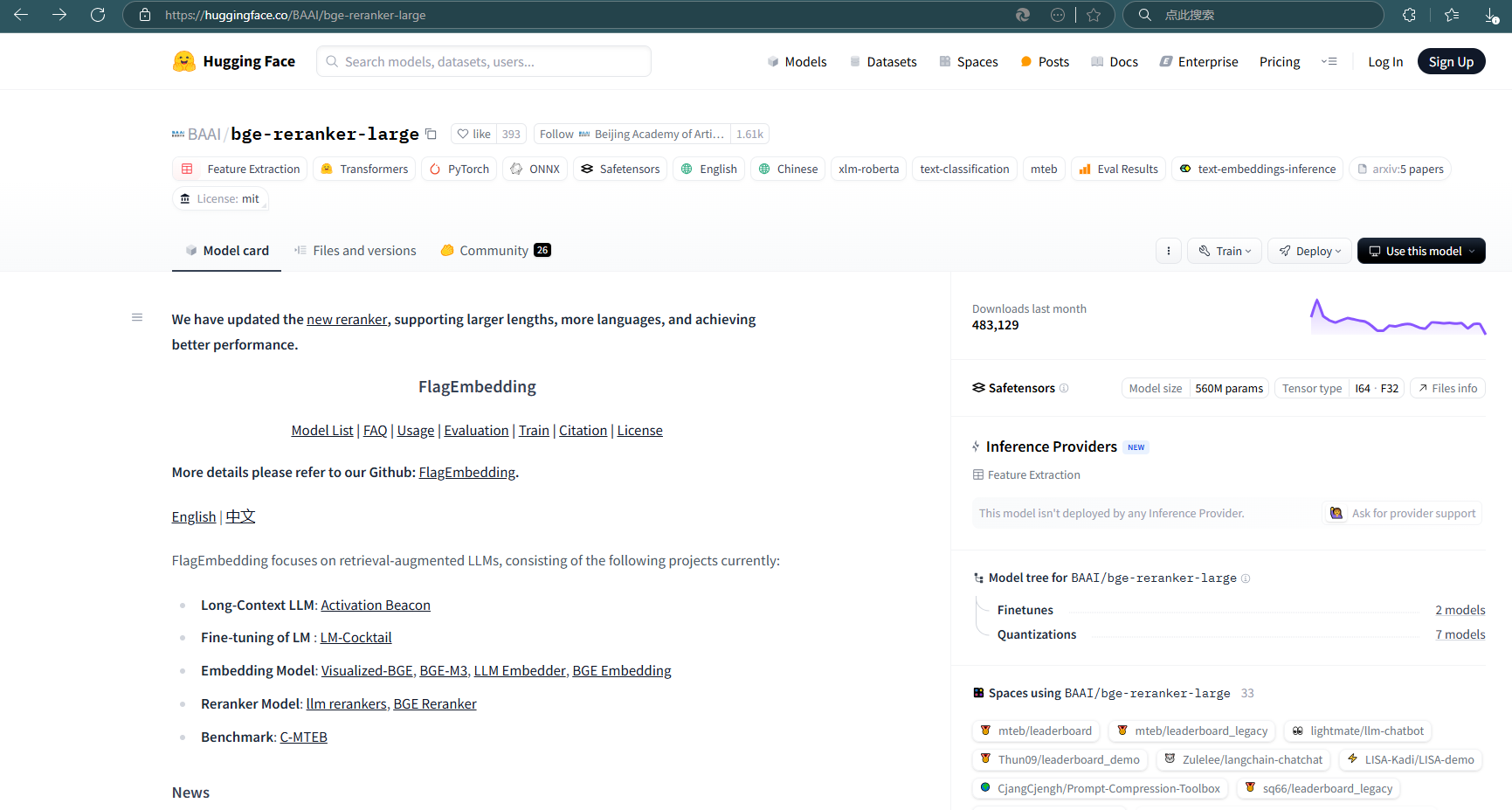Click the downloads last month chart
Screen dimensions: 1512x810
point(1398,317)
